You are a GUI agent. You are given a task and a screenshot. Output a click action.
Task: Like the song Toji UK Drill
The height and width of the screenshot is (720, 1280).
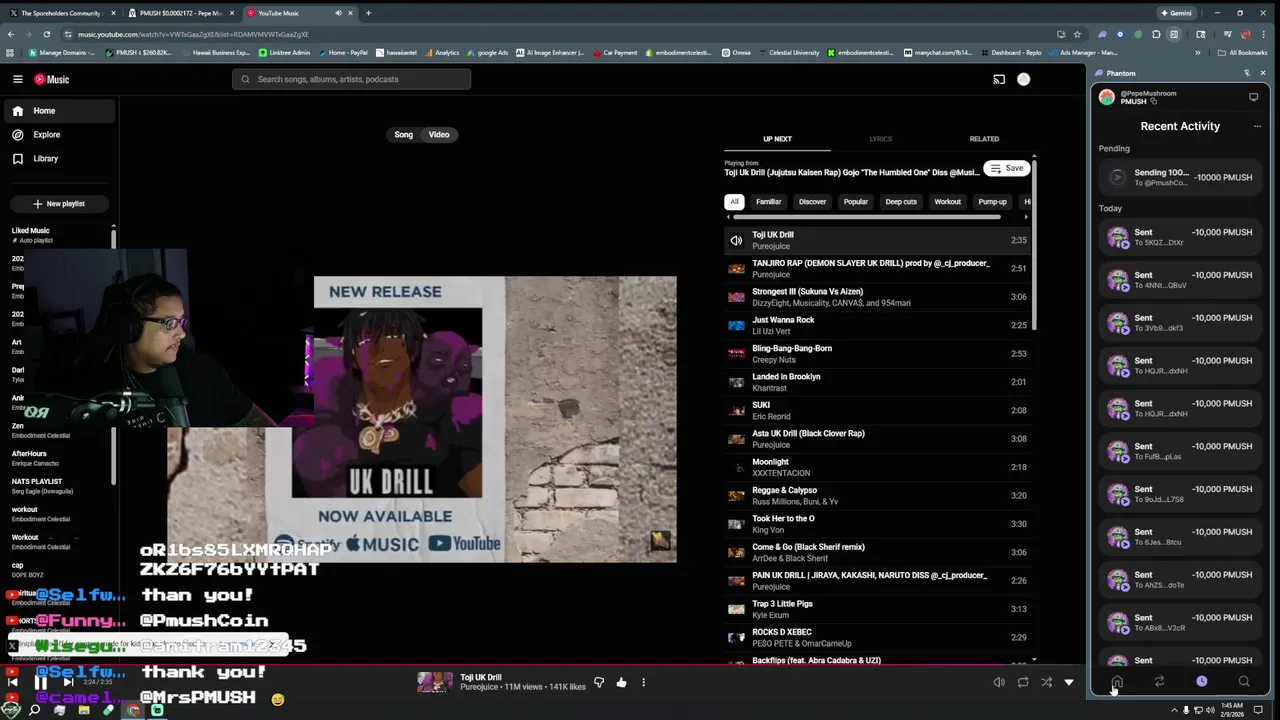pos(621,682)
